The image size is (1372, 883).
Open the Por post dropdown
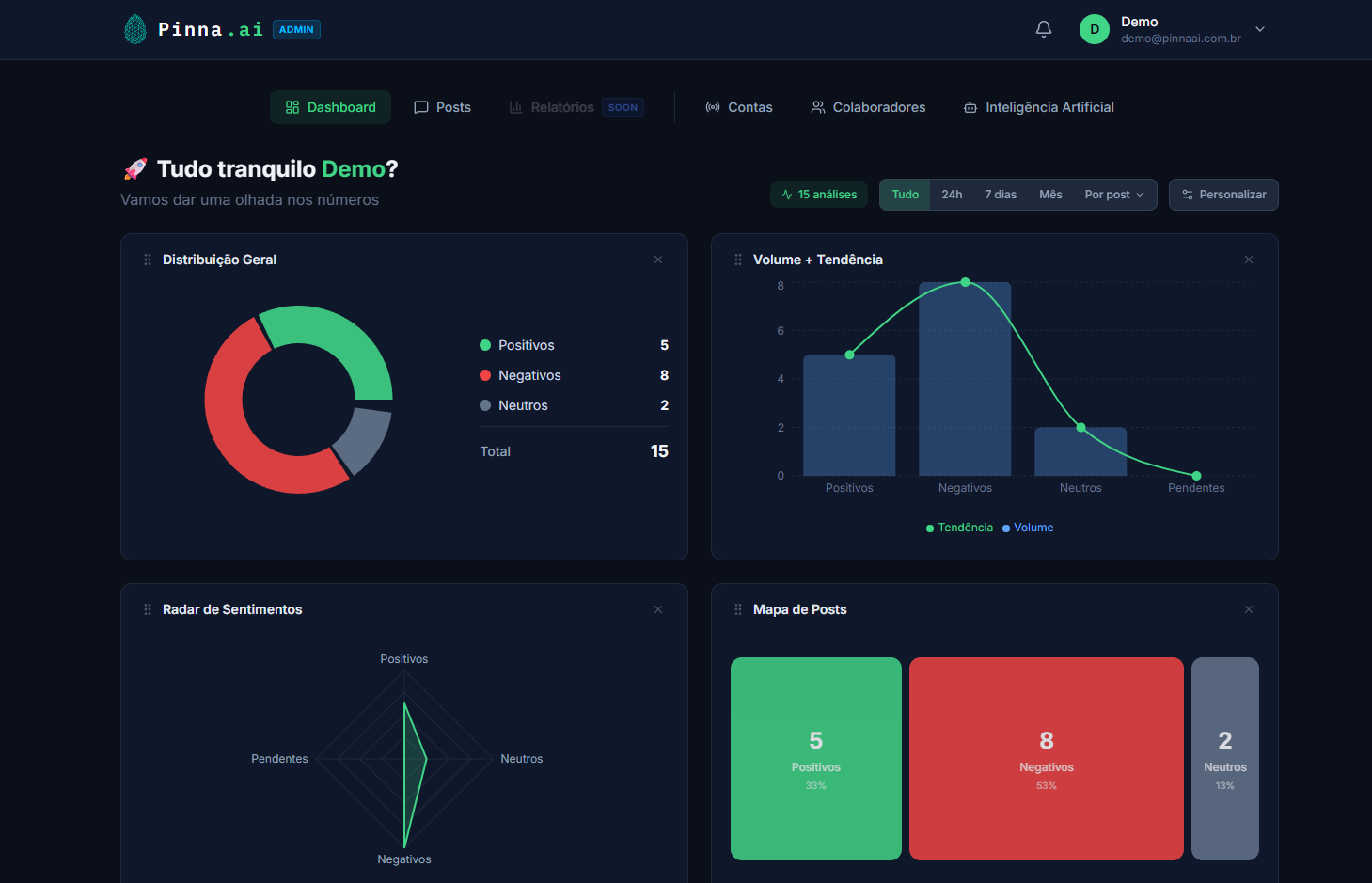pyautogui.click(x=1113, y=195)
